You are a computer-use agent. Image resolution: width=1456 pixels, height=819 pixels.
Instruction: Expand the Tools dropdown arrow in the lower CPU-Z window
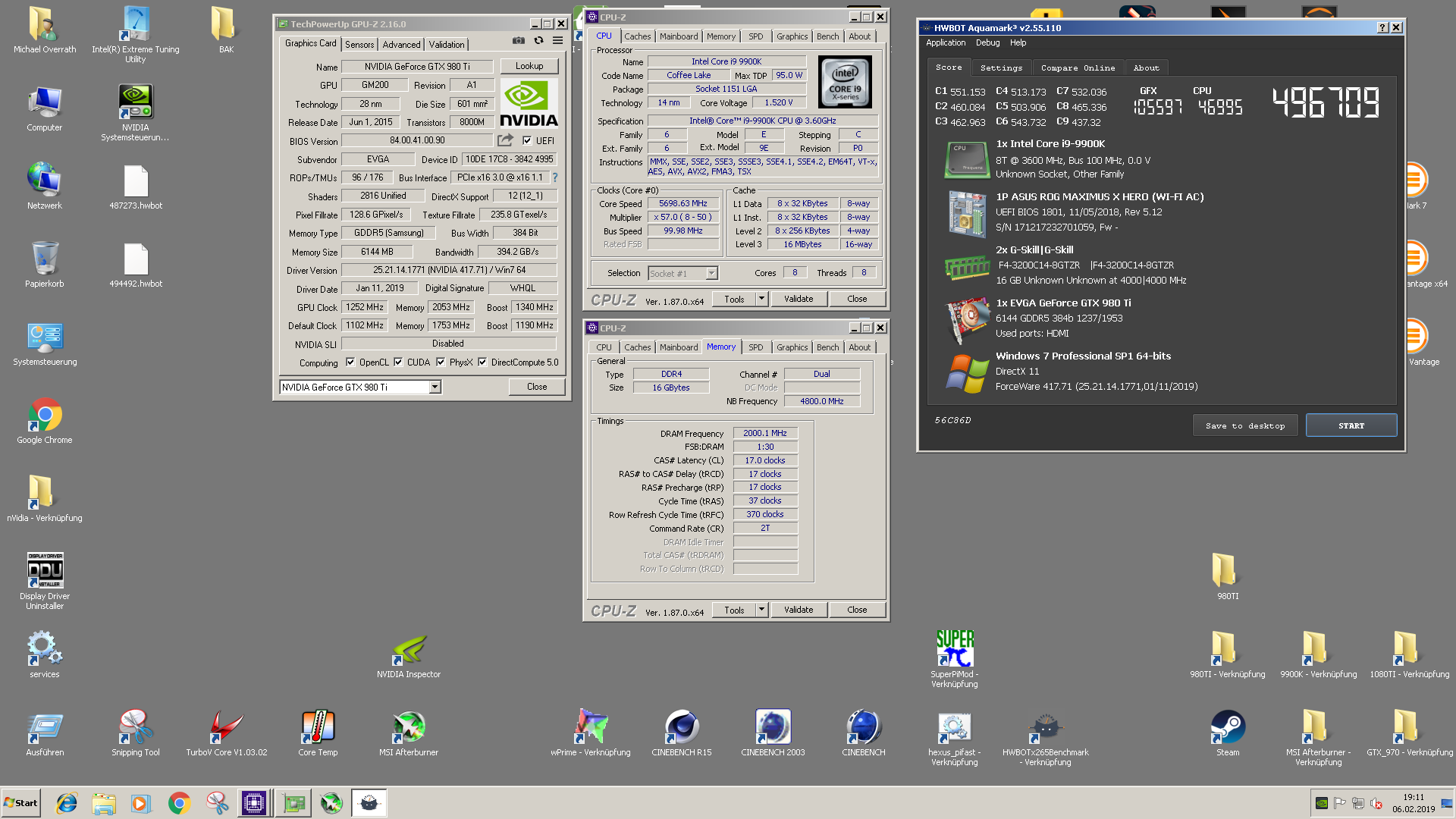tap(761, 610)
